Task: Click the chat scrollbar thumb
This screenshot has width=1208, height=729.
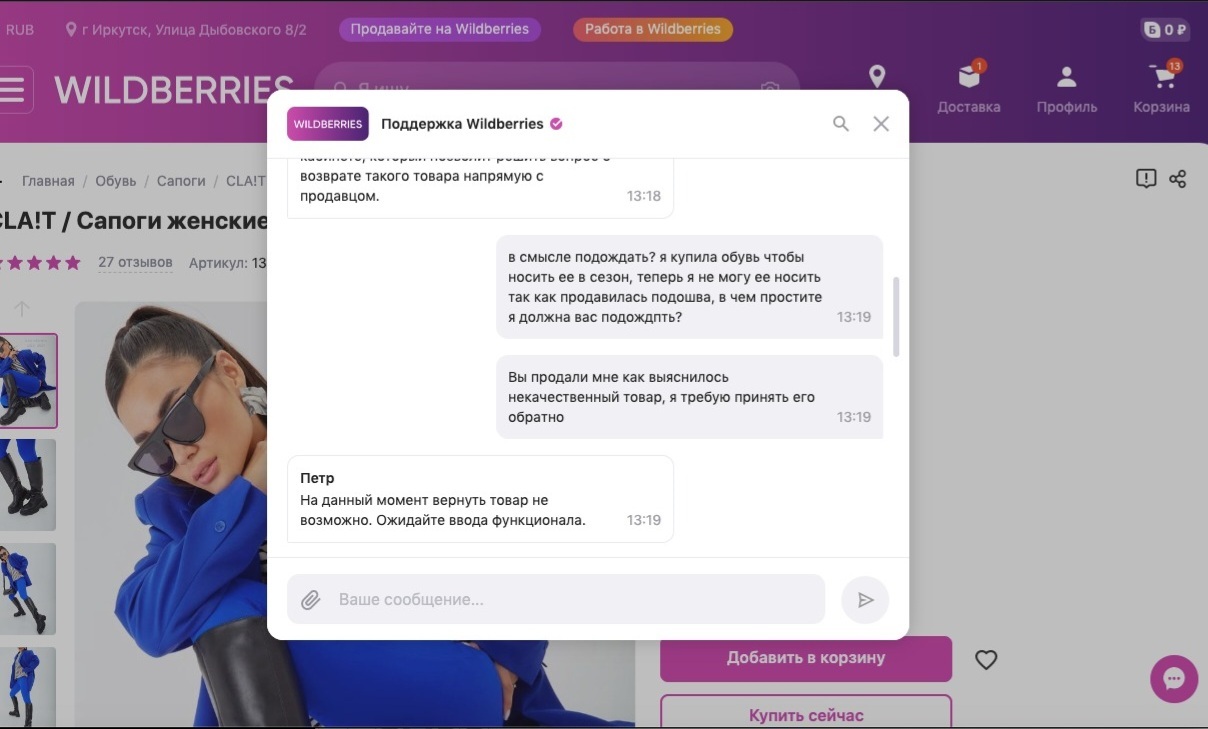Action: (x=896, y=317)
